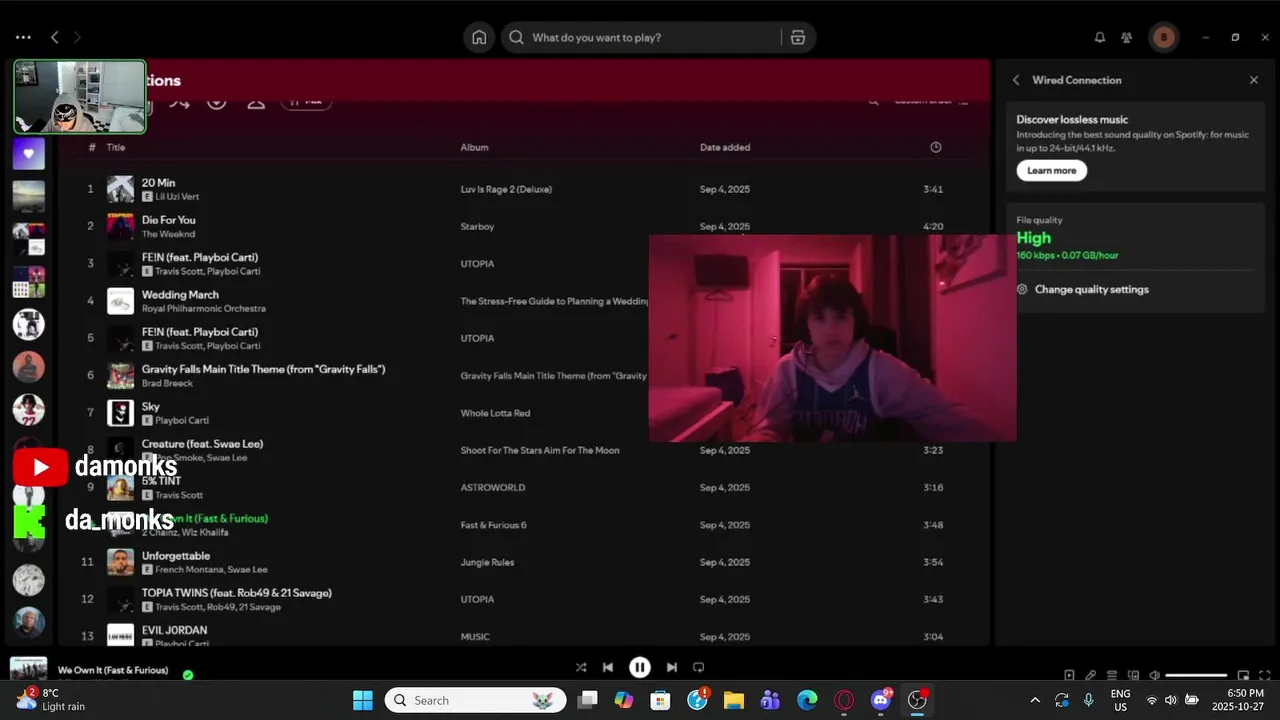This screenshot has width=1280, height=720.
Task: Enter full screen player
Action: click(x=1264, y=675)
